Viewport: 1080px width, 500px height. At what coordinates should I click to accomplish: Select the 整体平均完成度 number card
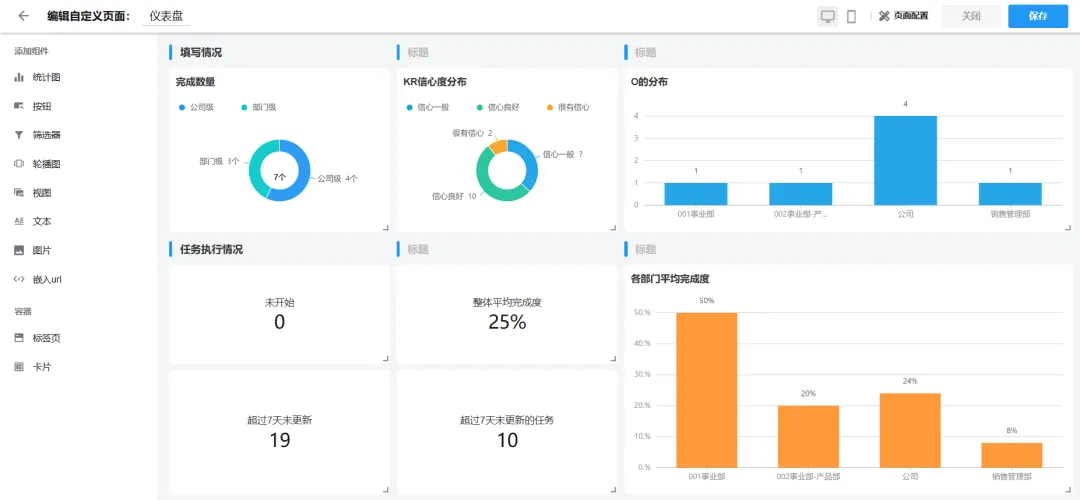pyautogui.click(x=507, y=314)
